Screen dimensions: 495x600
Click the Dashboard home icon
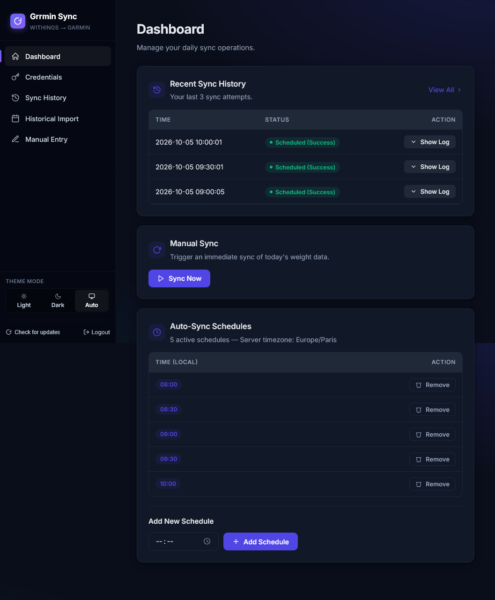pos(15,56)
